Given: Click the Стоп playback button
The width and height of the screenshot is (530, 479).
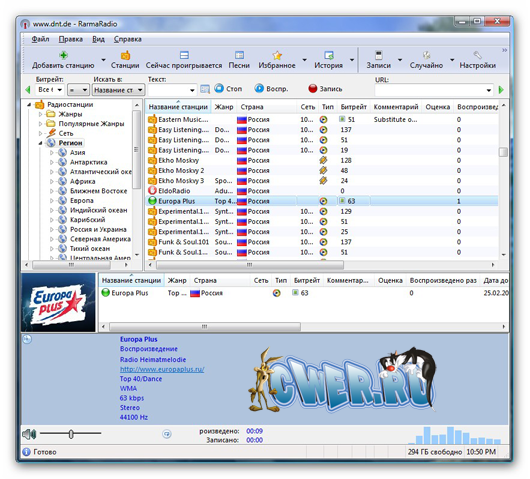Looking at the screenshot, I should click(228, 89).
